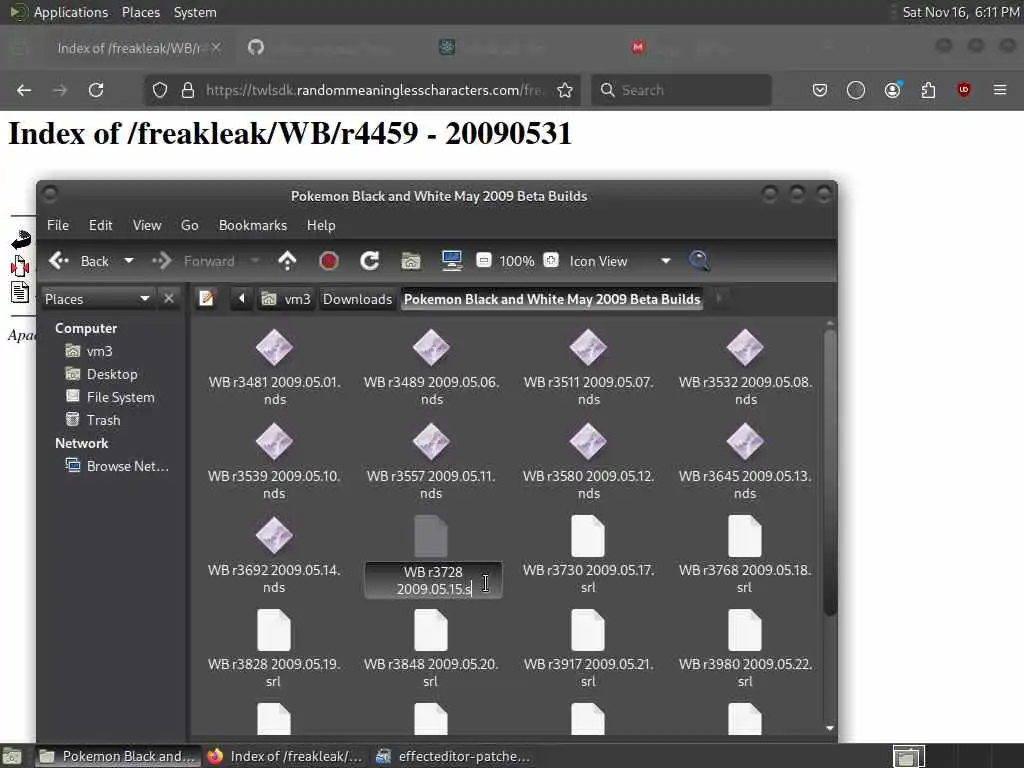Open the File menu
1024x768 pixels.
[57, 225]
